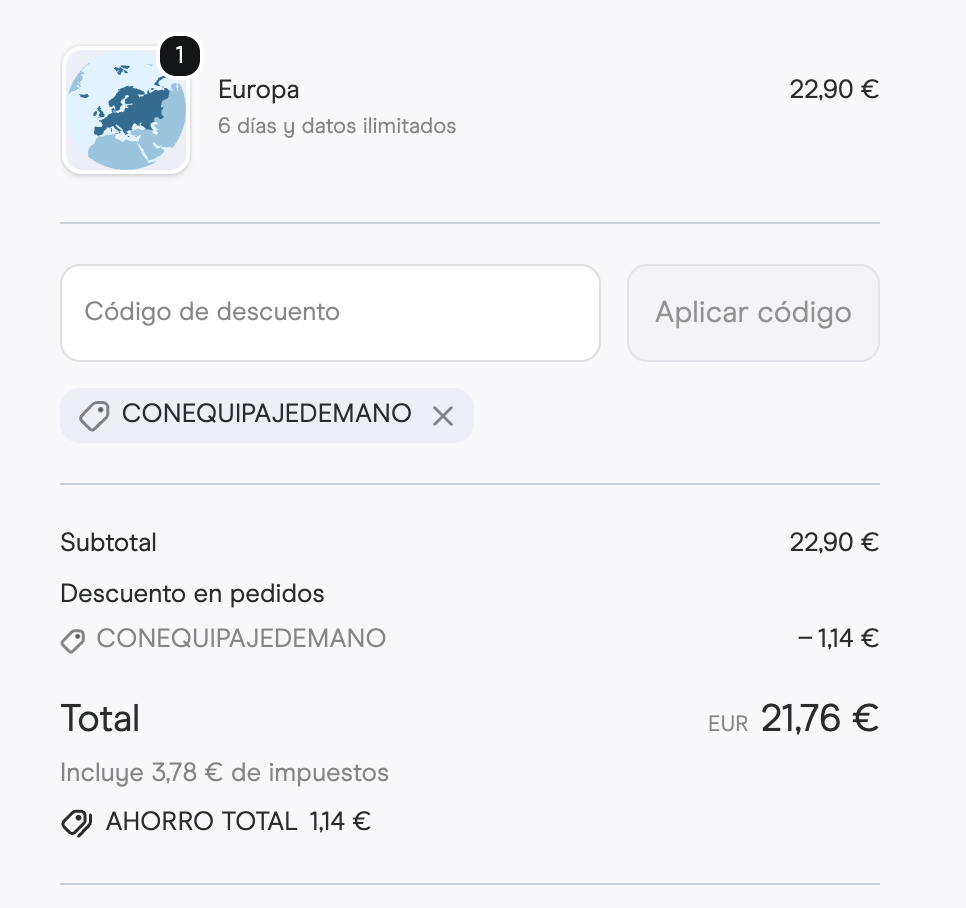The width and height of the screenshot is (966, 908).
Task: Click the Código de descuento input field
Action: pos(330,312)
